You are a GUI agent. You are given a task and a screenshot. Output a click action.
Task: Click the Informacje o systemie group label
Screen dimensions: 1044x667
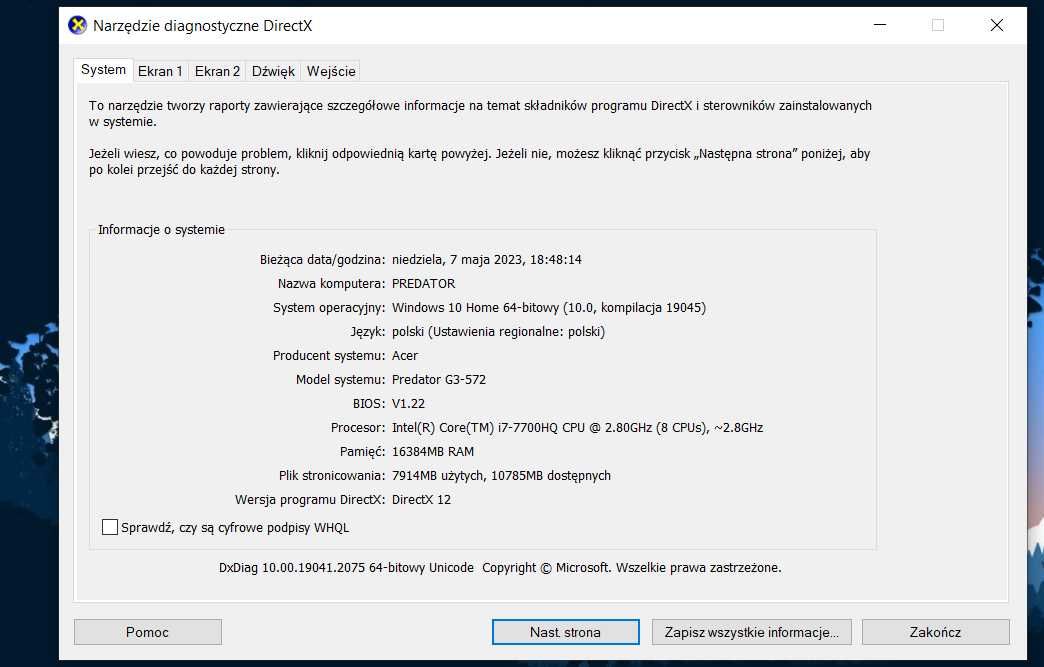161,230
